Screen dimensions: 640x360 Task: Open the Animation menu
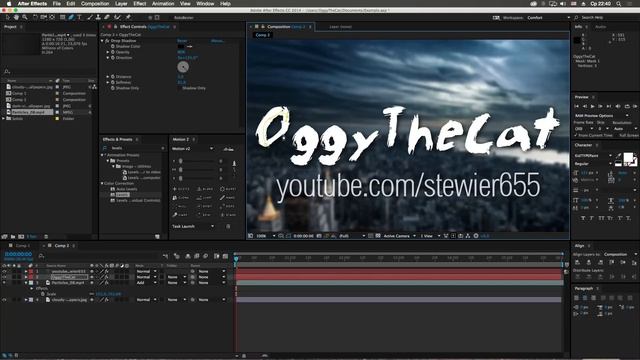click(x=163, y=4)
